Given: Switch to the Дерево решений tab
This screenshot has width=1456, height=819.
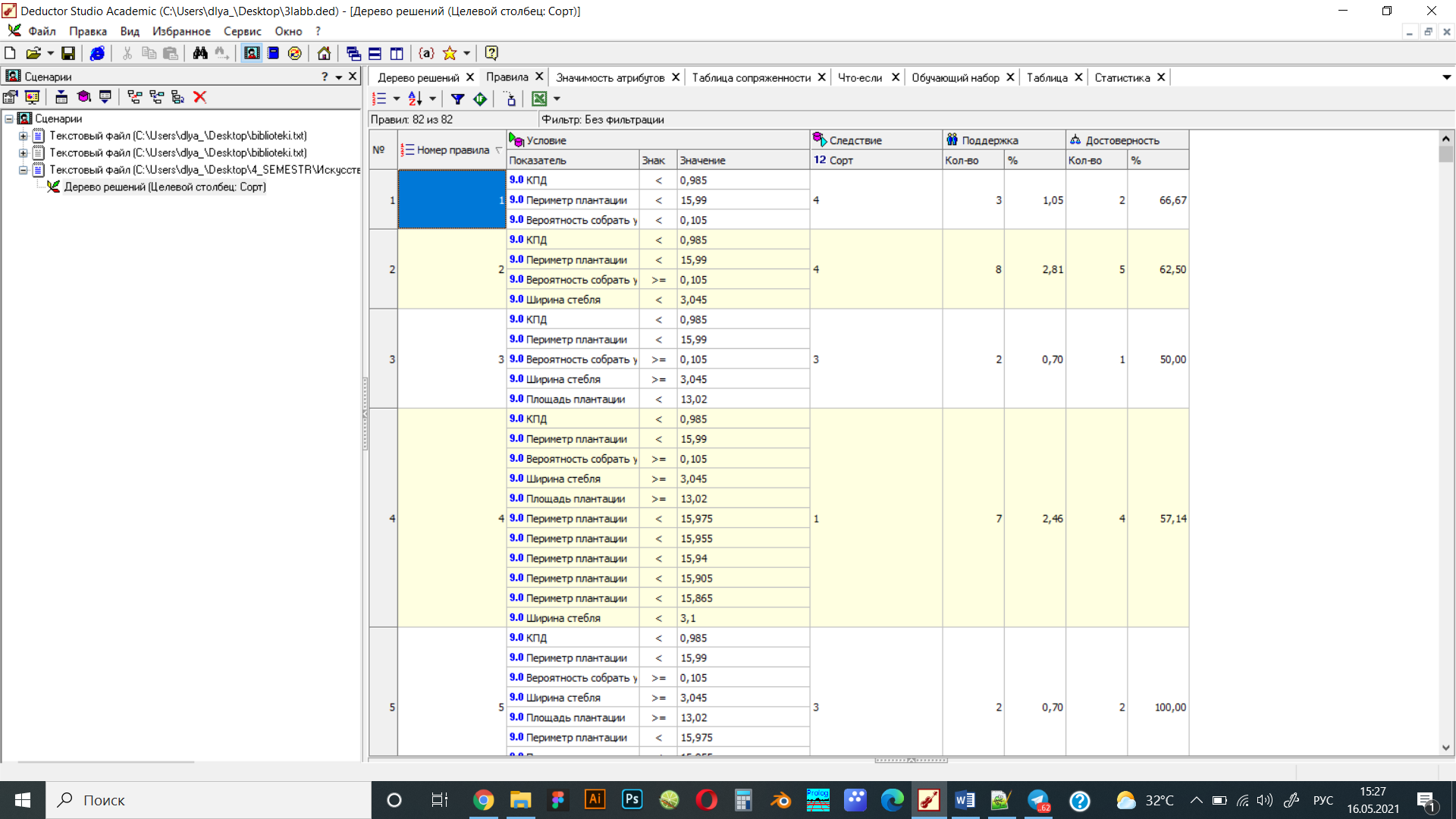Looking at the screenshot, I should tap(418, 77).
